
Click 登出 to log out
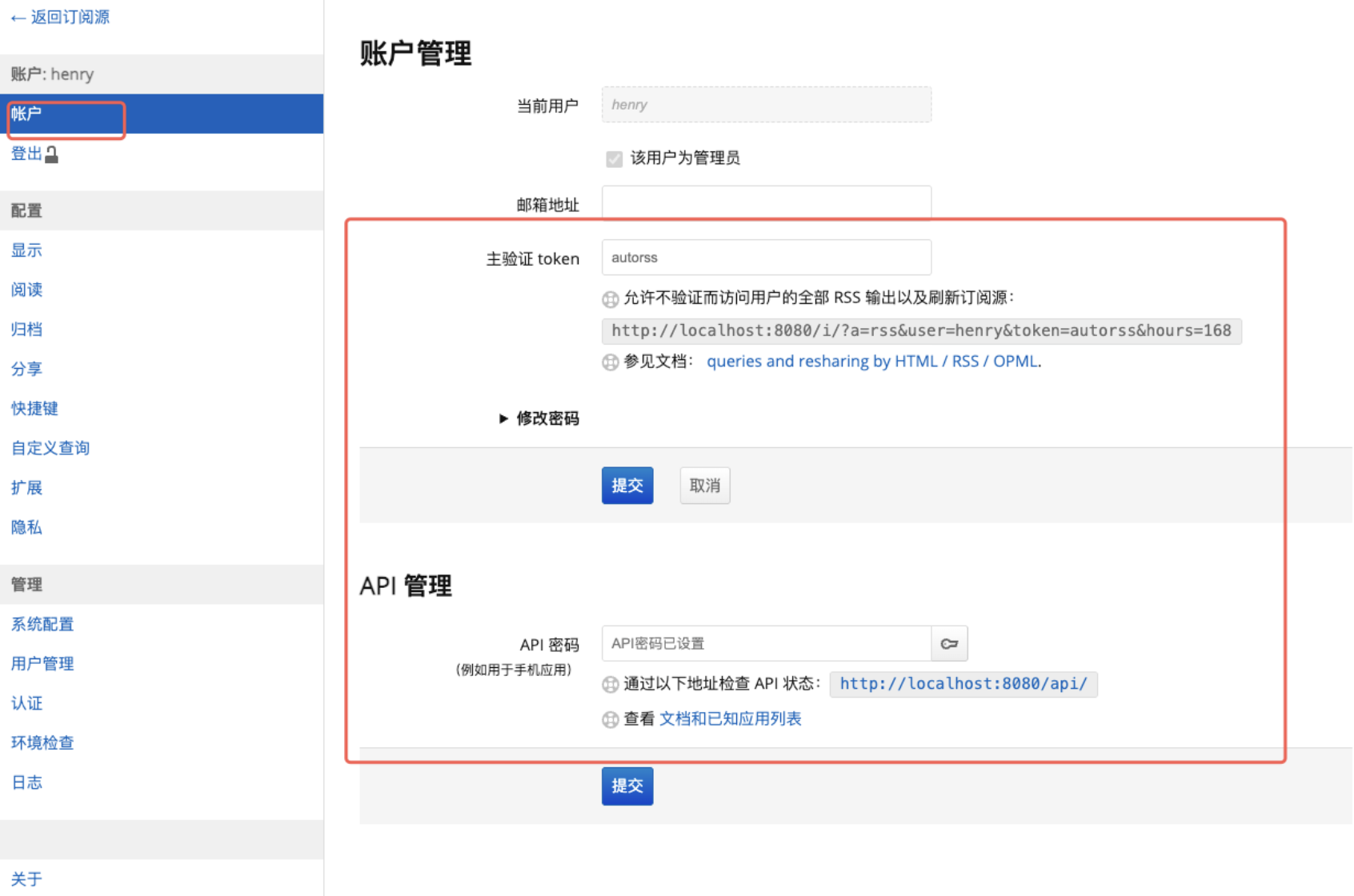tap(26, 154)
